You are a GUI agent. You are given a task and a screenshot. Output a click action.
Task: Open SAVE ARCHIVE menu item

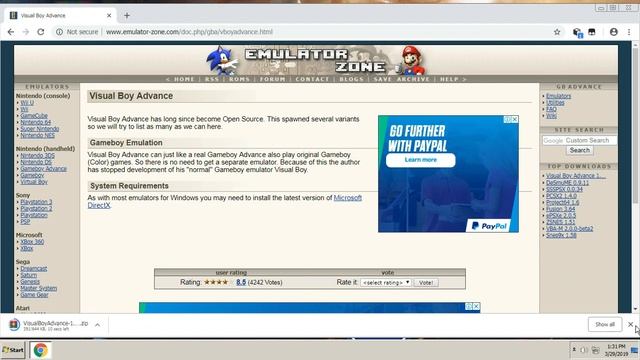[x=402, y=79]
